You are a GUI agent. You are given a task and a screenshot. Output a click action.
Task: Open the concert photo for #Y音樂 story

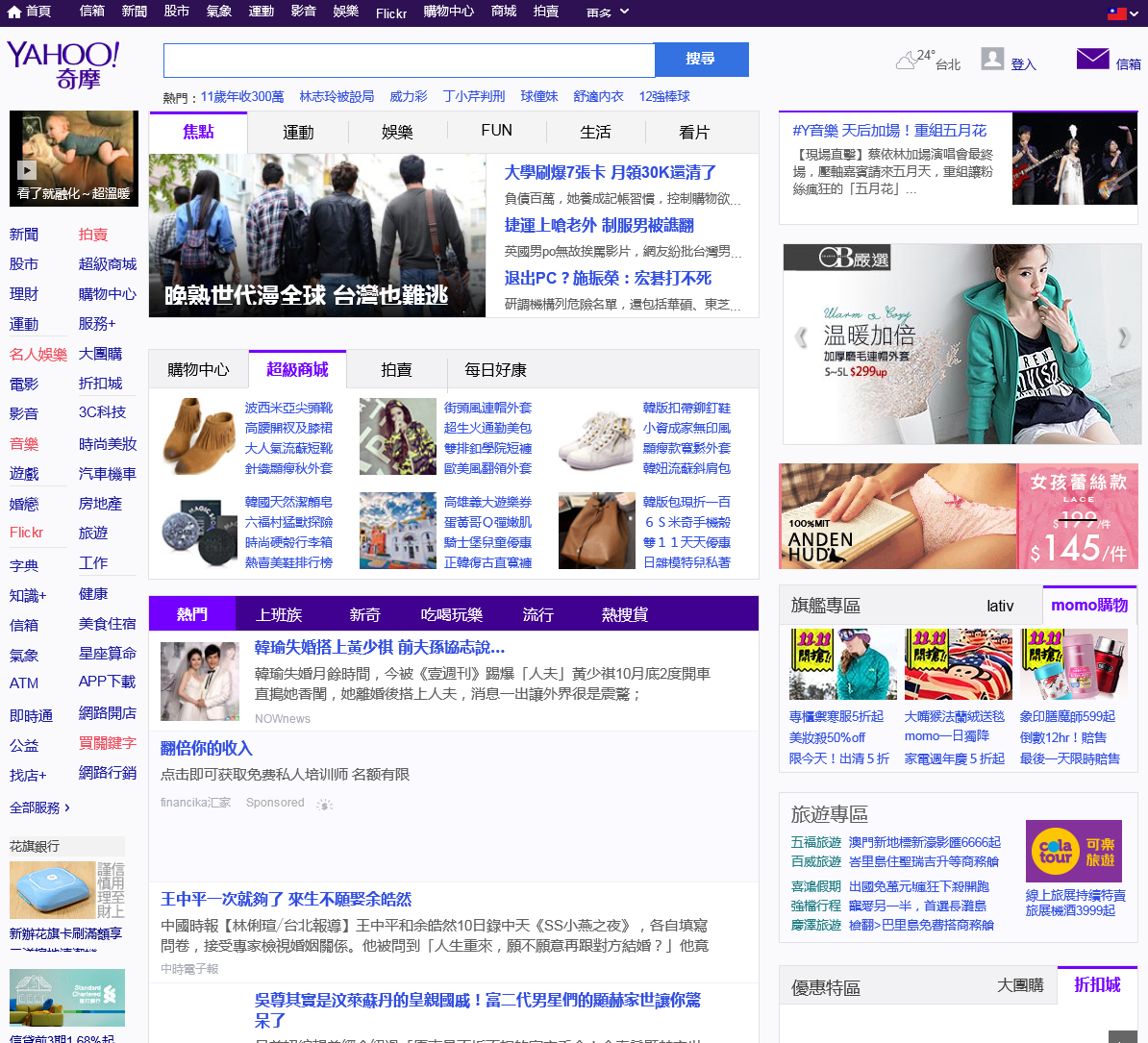1075,158
